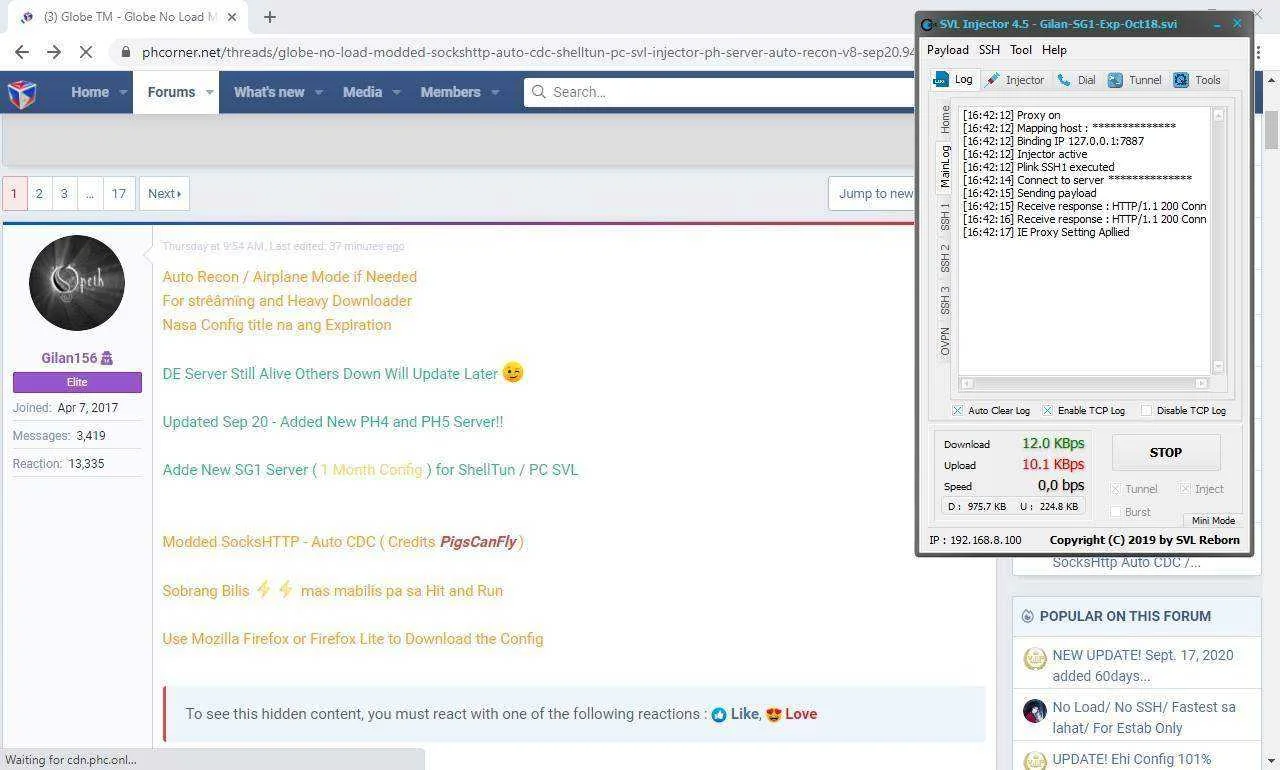
Task: Click the log horizontal scrollbar
Action: tap(1084, 383)
